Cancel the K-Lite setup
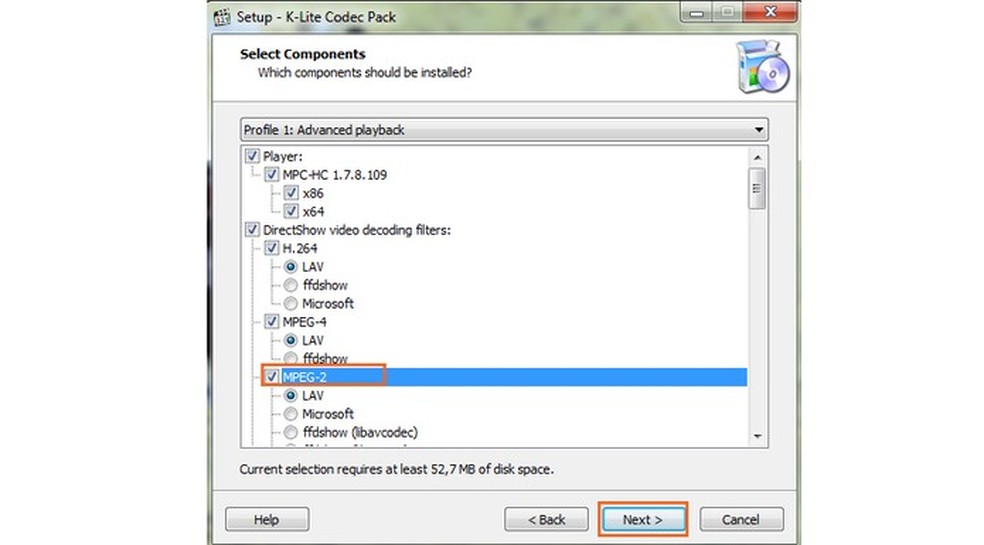Screen dimensions: 984x545 pos(741,520)
